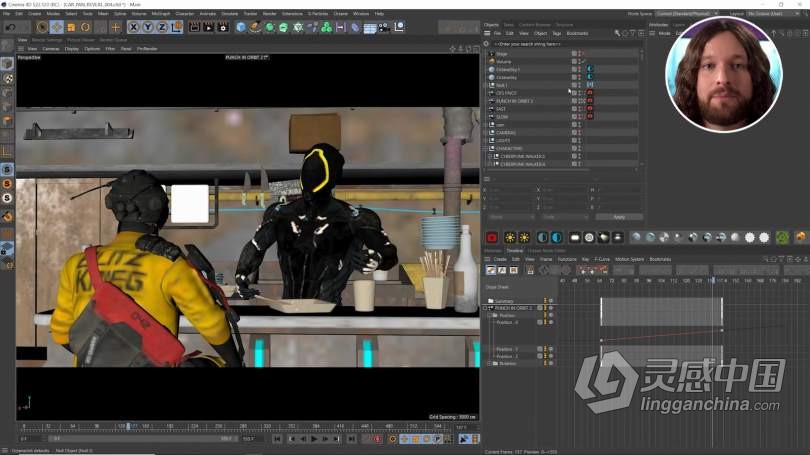
Task: Switch timeline to F-Curve mode icon
Action: pyautogui.click(x=502, y=270)
